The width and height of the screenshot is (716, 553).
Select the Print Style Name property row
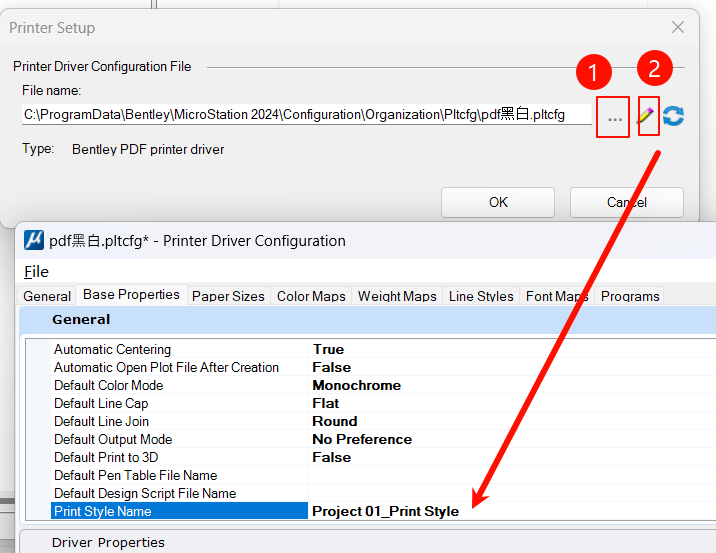179,511
